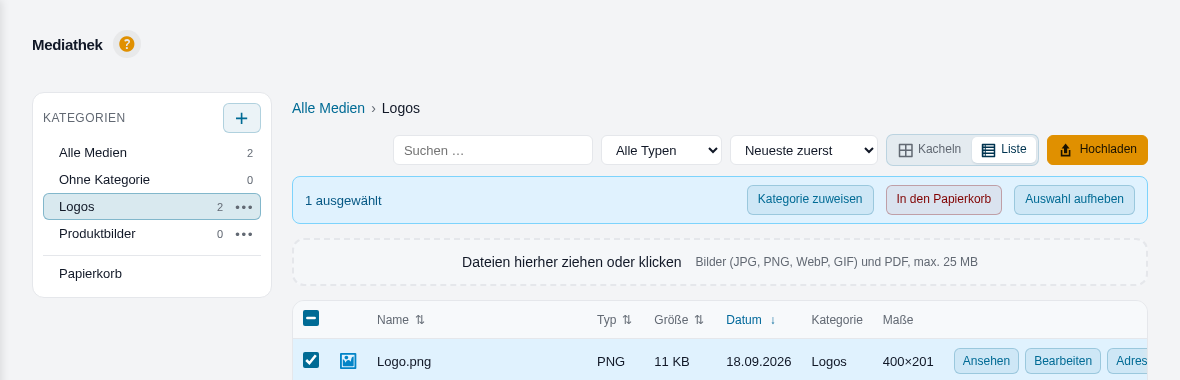Click the file drop zone area

click(719, 262)
